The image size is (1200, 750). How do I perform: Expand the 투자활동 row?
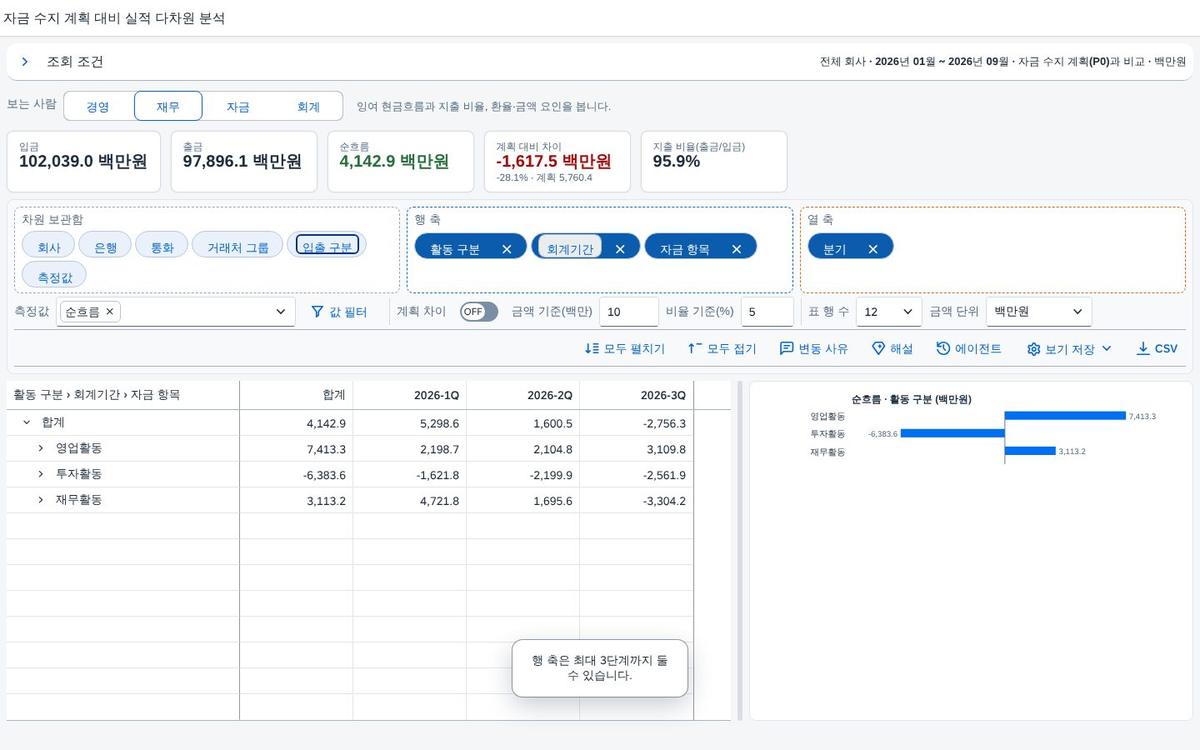point(41,474)
